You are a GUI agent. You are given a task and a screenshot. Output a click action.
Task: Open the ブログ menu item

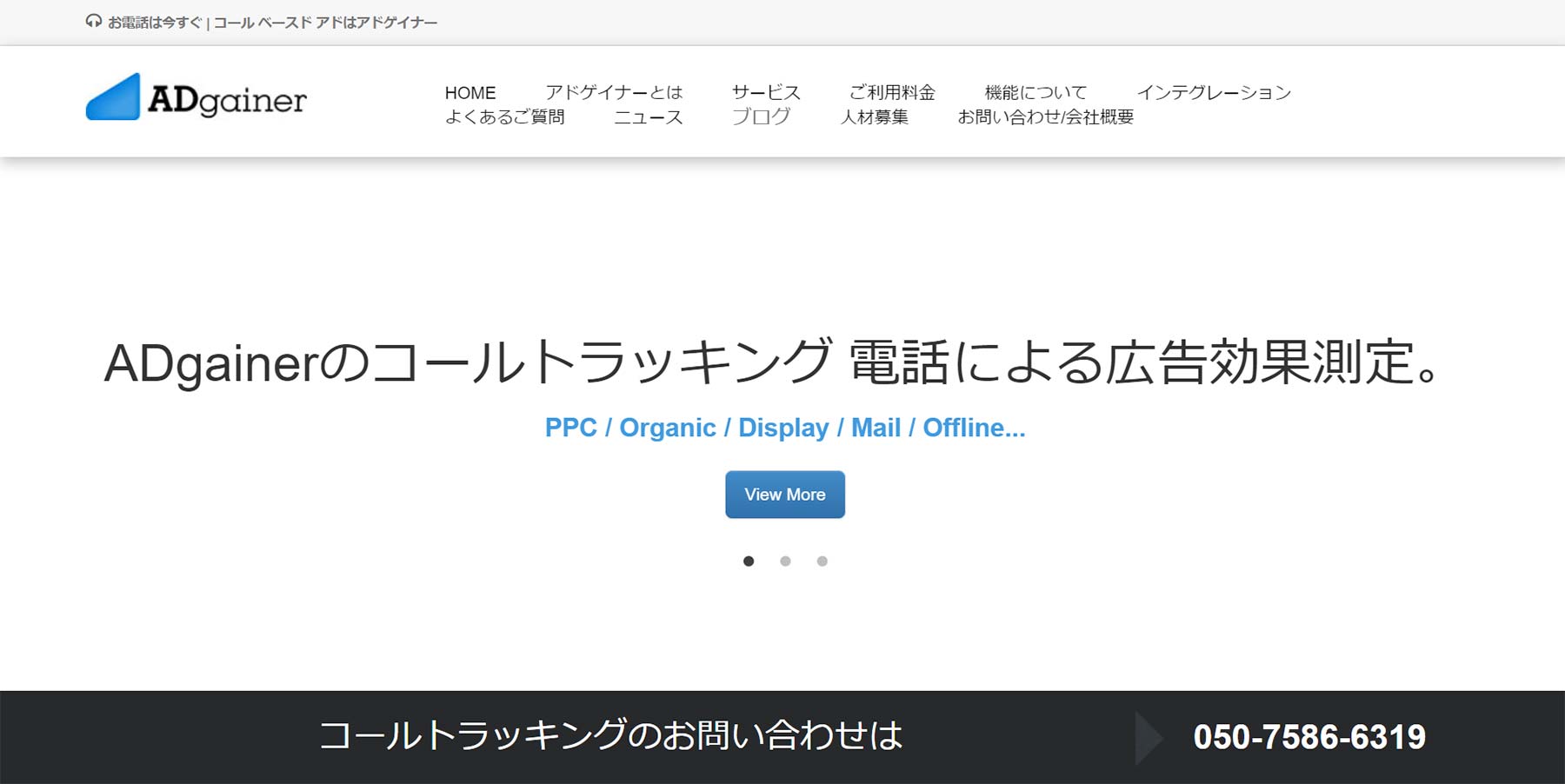761,116
